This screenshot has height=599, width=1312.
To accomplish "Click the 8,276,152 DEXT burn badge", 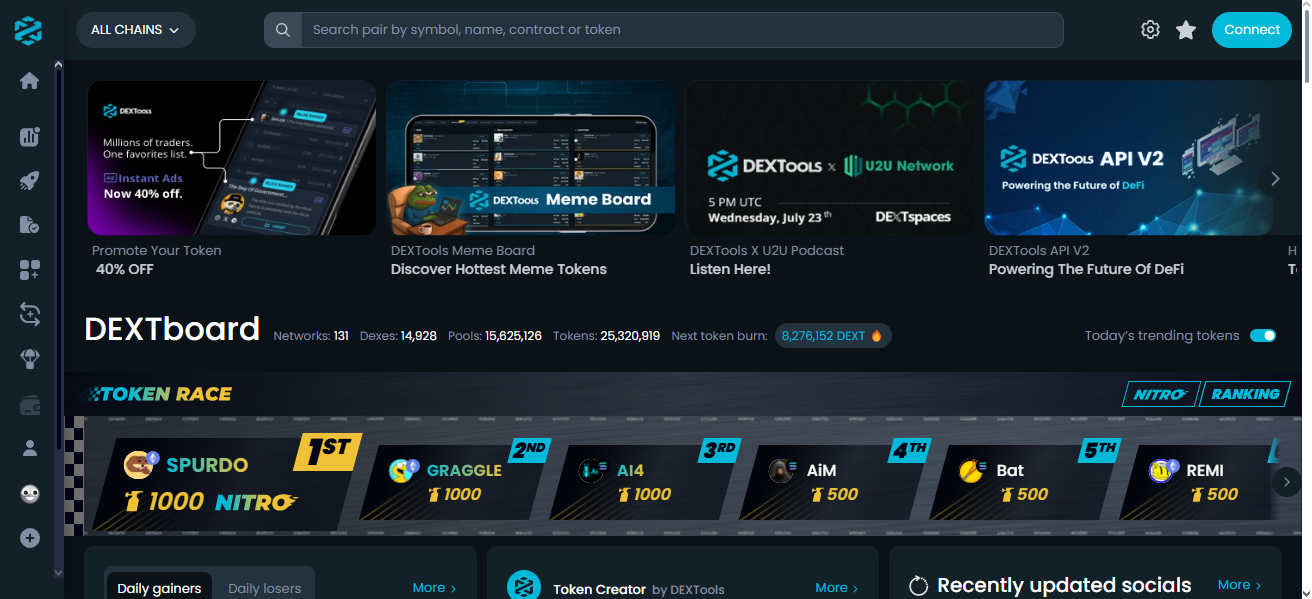I will (x=833, y=336).
